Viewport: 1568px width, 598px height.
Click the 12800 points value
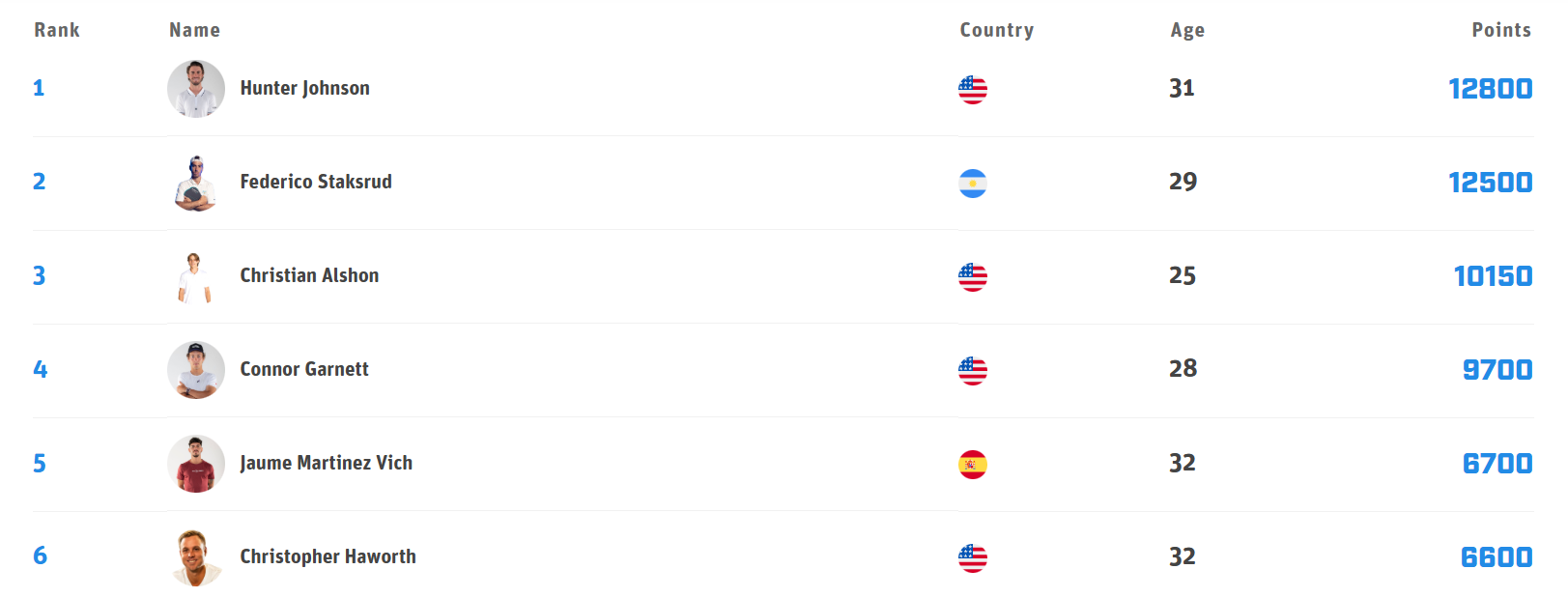(1490, 89)
